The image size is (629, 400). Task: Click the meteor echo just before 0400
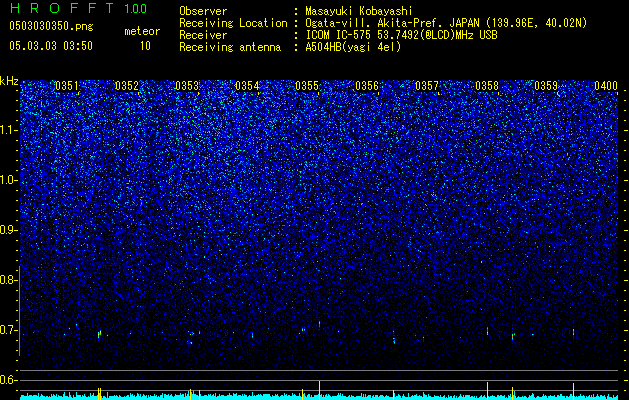click(574, 333)
